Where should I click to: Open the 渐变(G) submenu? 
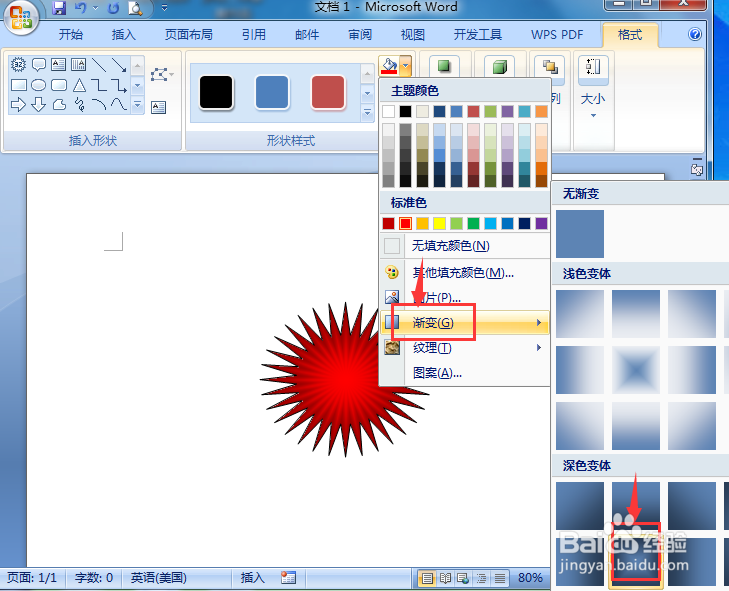pos(465,322)
